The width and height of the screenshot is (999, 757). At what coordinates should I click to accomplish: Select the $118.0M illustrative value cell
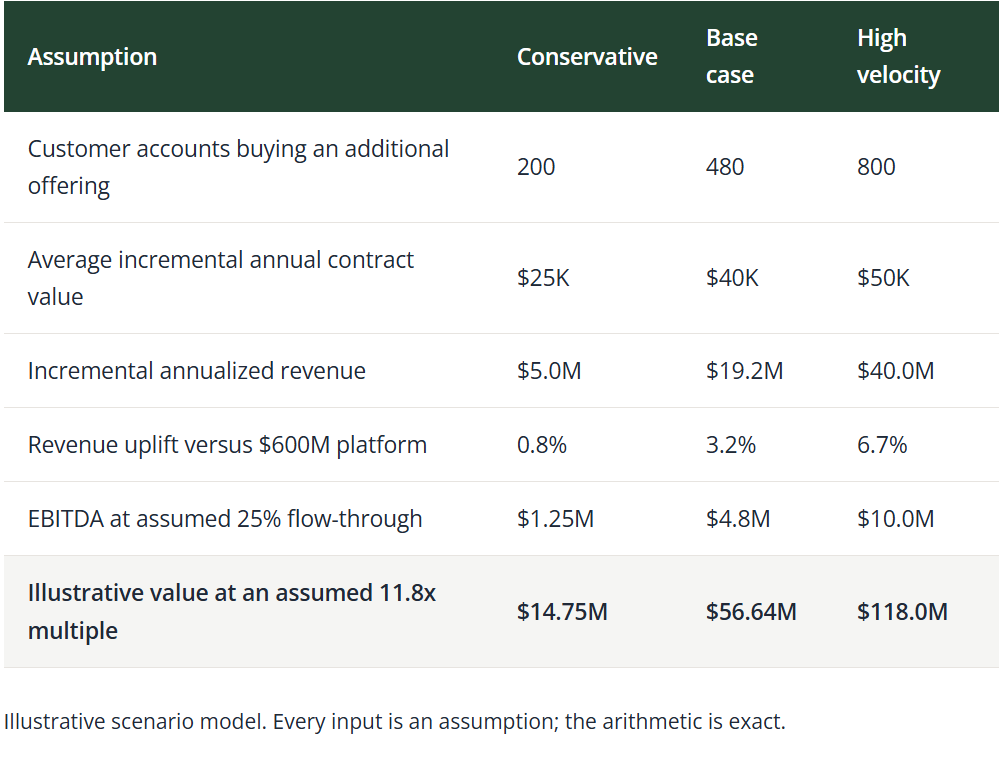point(902,612)
